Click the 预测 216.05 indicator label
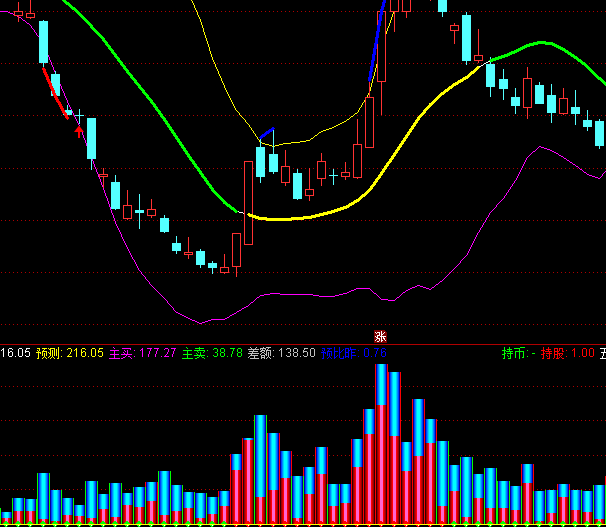Screen dimensions: 606x527 click(70, 353)
